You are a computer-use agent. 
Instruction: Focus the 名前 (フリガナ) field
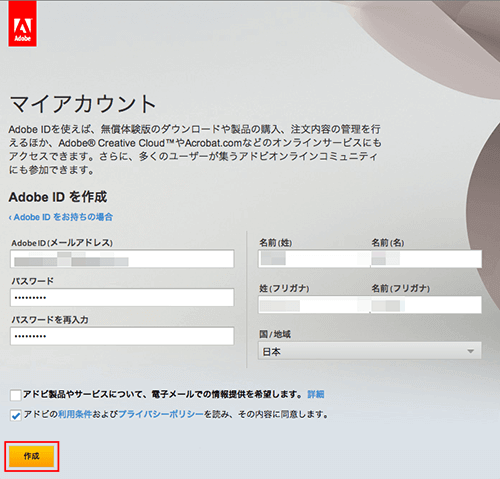click(426, 305)
